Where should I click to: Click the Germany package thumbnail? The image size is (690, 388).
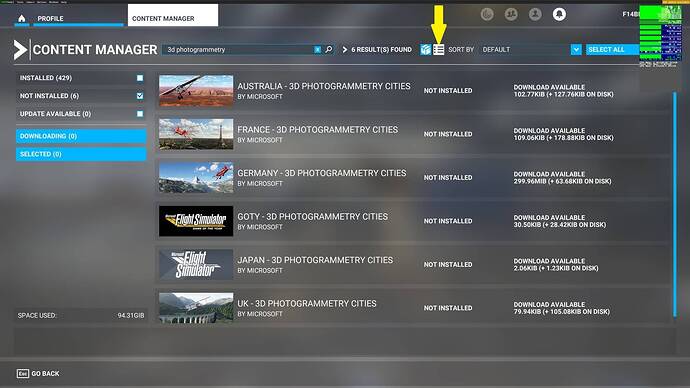(x=196, y=178)
